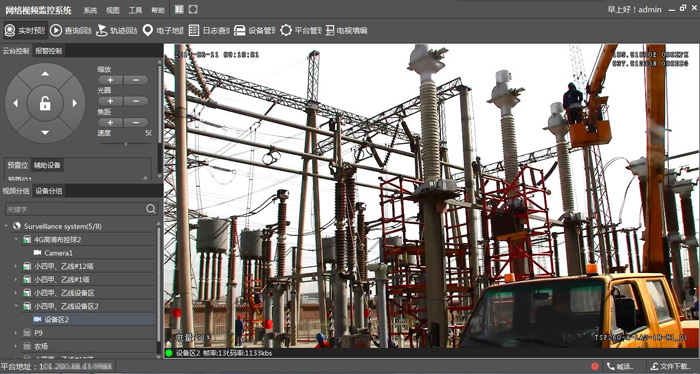The image size is (700, 374).
Task: Click the layout panel icon beside 帮助
Action: pos(179,9)
